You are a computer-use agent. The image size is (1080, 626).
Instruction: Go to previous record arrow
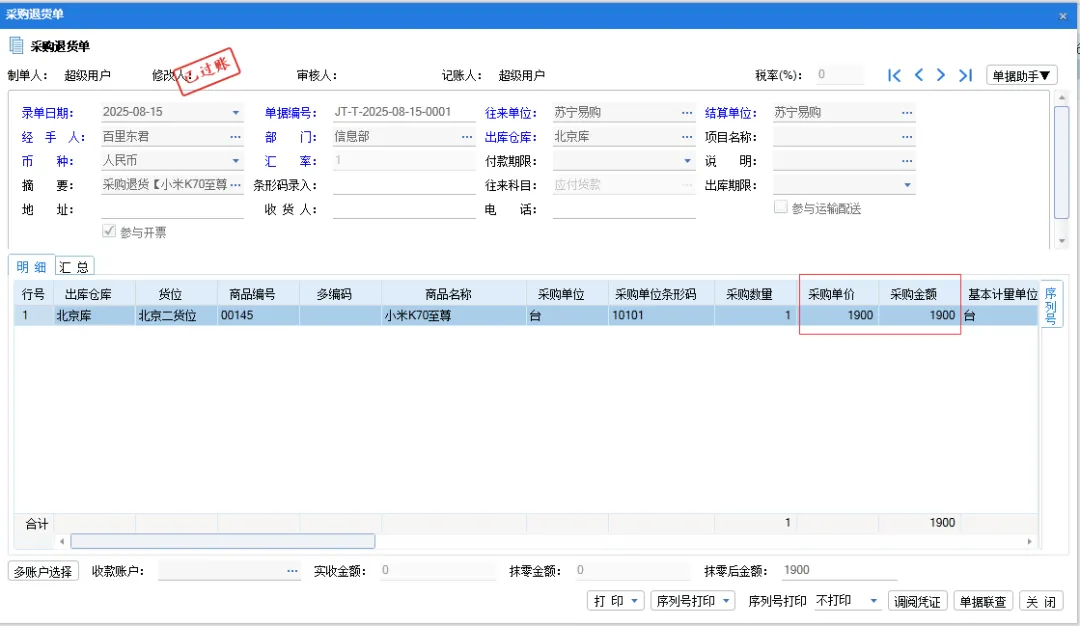coord(919,75)
